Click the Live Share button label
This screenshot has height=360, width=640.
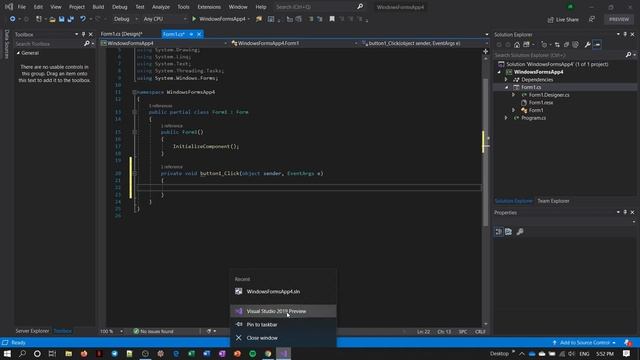click(x=567, y=20)
